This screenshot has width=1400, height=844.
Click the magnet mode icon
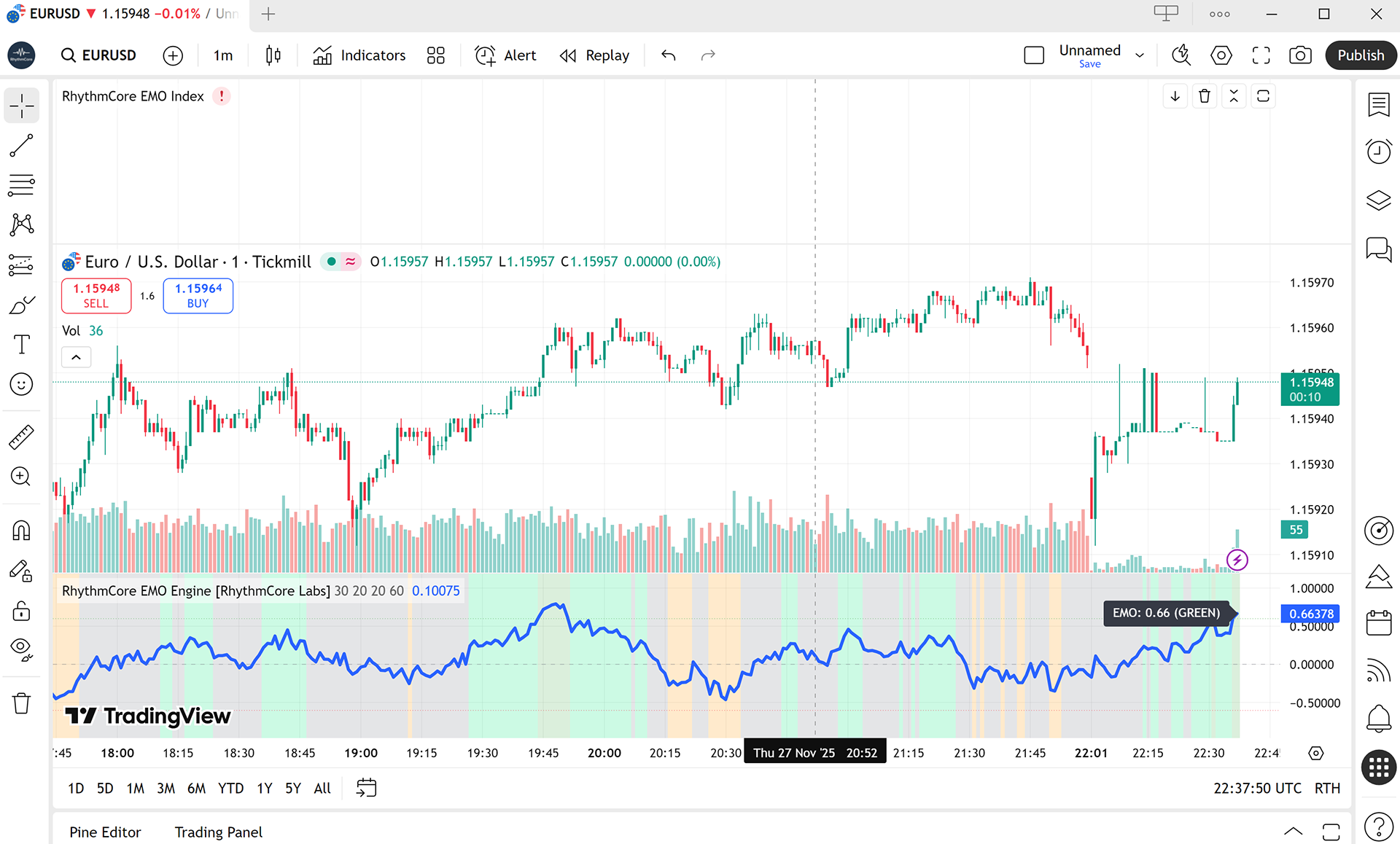click(21, 530)
